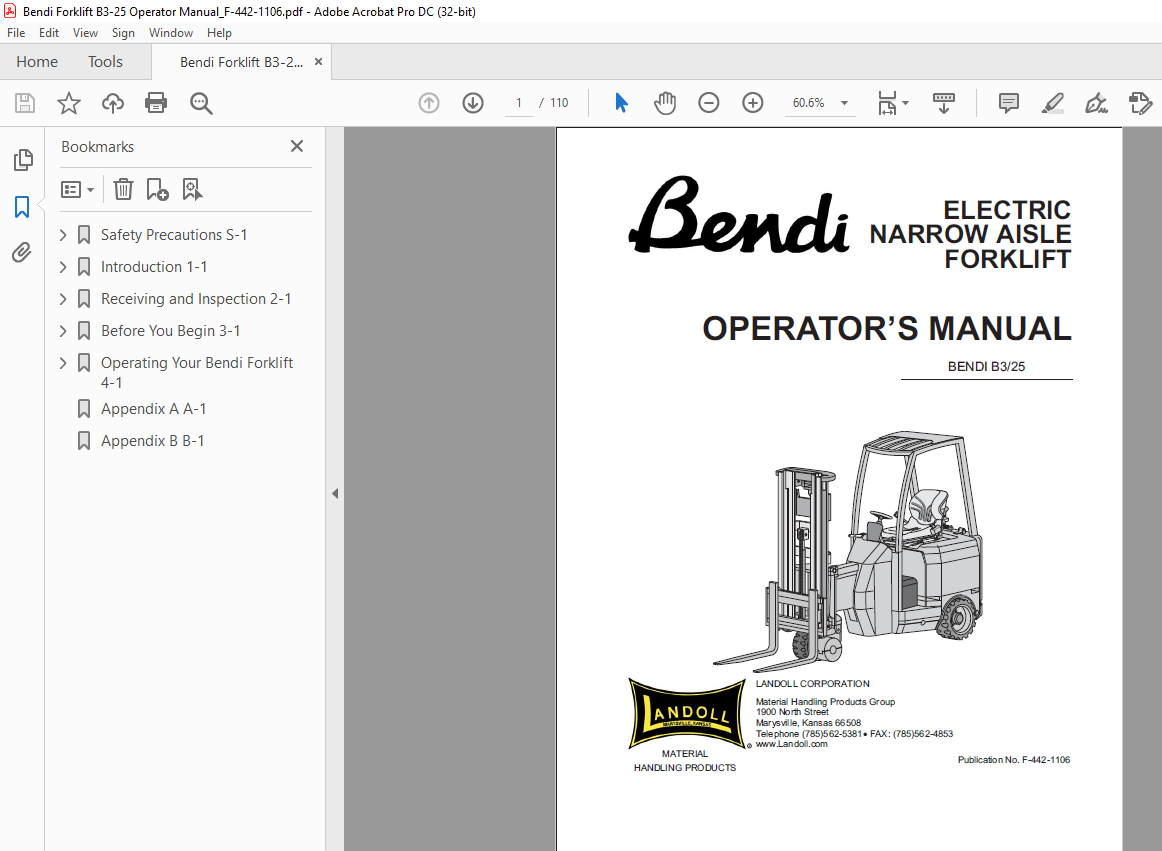1162x851 pixels.
Task: Click the forklift illustration
Action: coord(849,551)
